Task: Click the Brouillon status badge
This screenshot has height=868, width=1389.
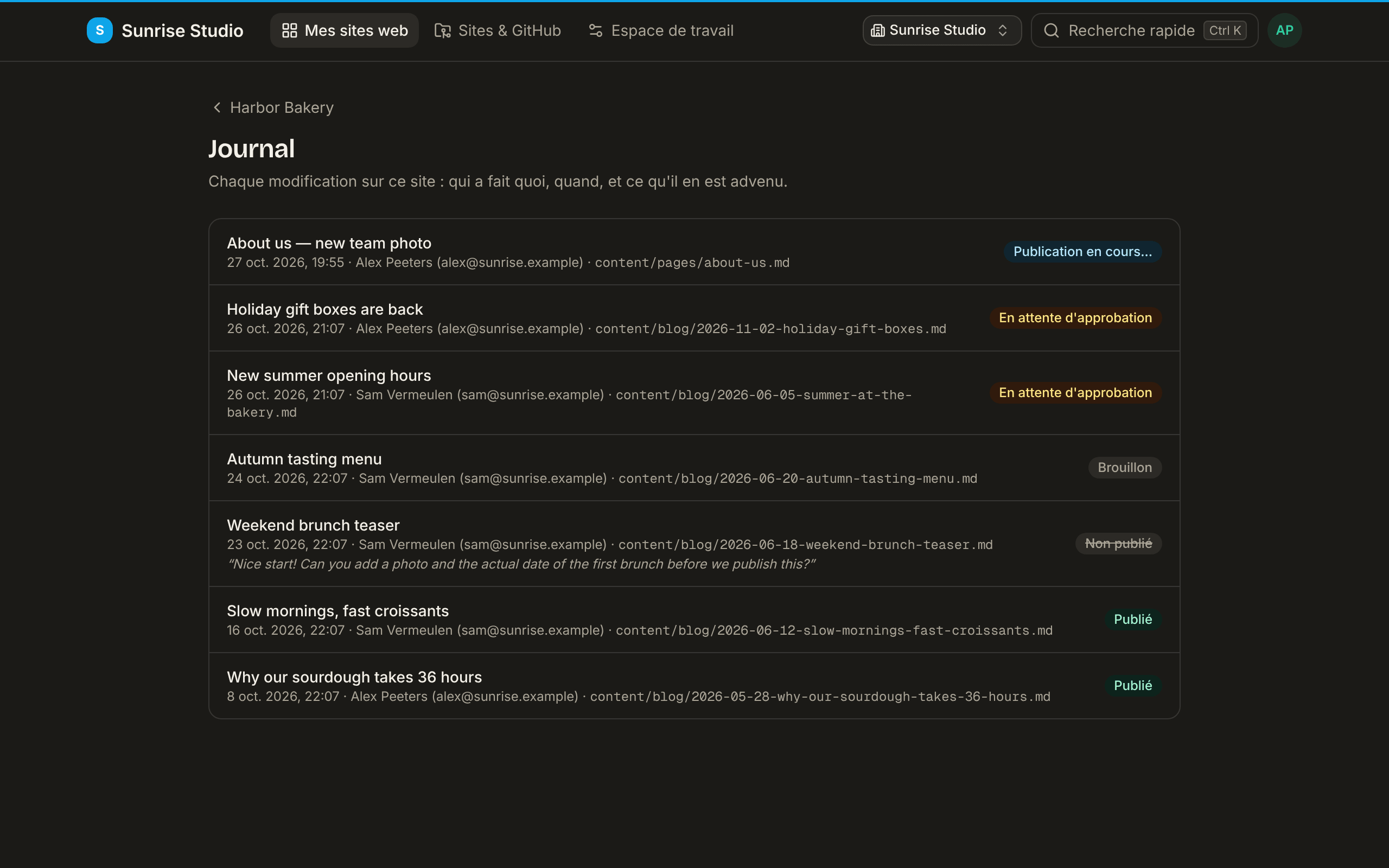Action: point(1125,468)
